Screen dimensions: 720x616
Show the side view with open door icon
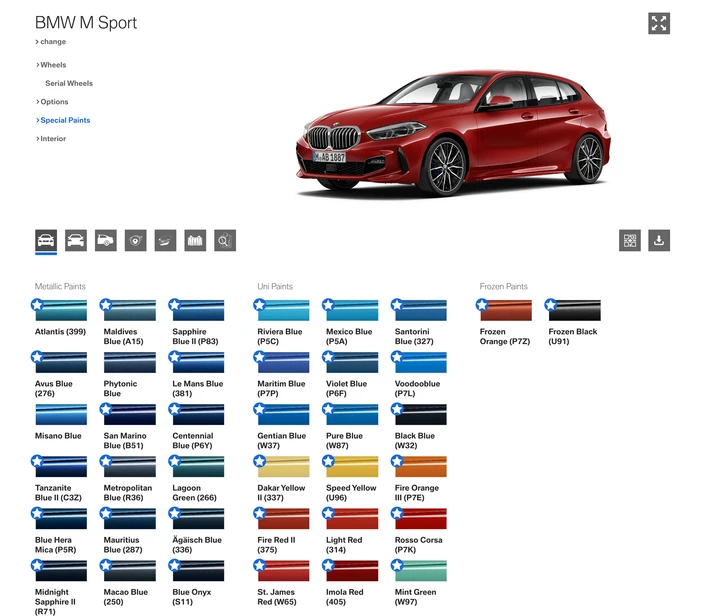(x=106, y=240)
